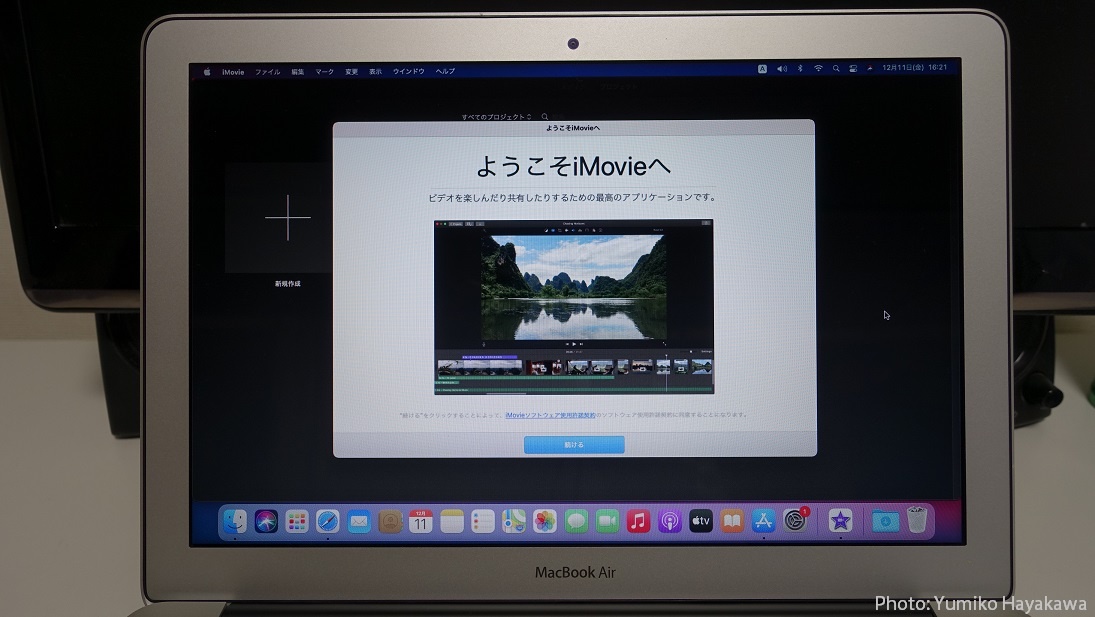This screenshot has width=1095, height=617.
Task: Open the Wi-Fi status menu
Action: 818,68
